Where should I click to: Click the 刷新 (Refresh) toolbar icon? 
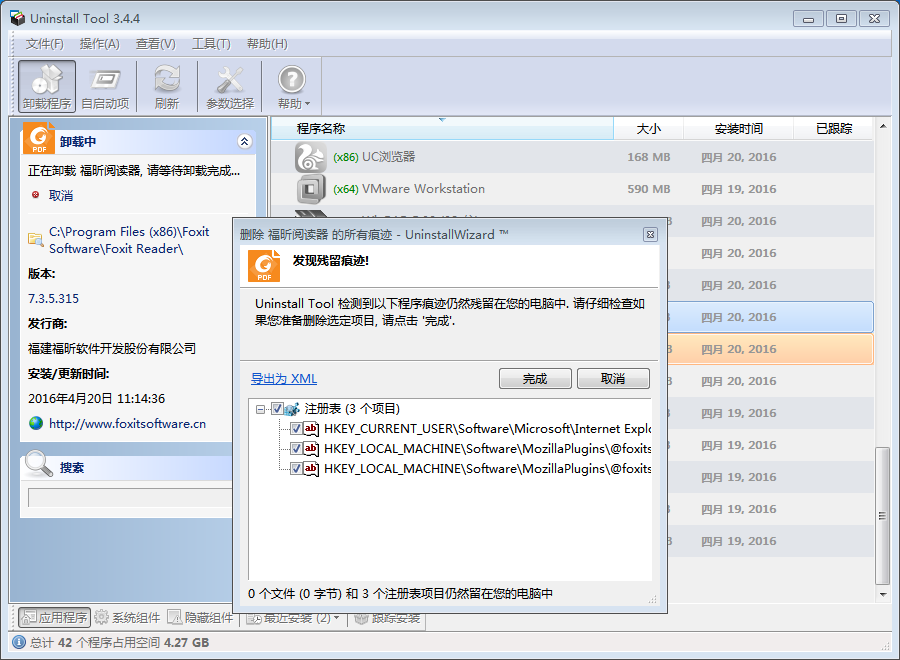click(167, 86)
